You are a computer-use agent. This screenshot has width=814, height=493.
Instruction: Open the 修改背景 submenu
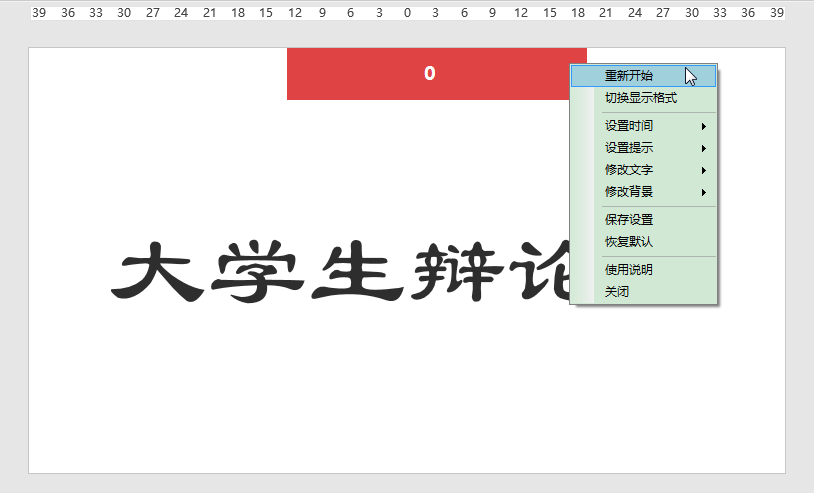643,192
